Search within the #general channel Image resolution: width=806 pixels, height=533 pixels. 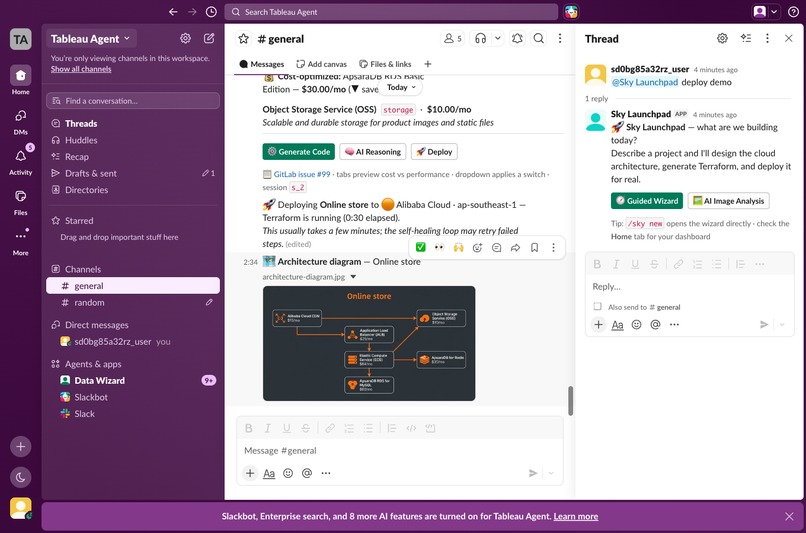[x=538, y=39]
